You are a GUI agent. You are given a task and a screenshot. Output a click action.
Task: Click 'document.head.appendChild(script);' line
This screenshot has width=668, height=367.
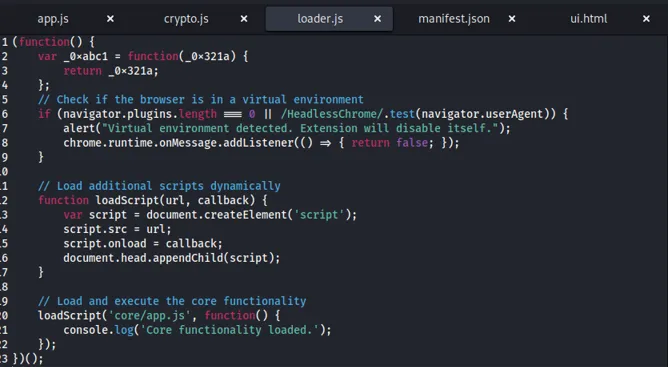pos(172,258)
